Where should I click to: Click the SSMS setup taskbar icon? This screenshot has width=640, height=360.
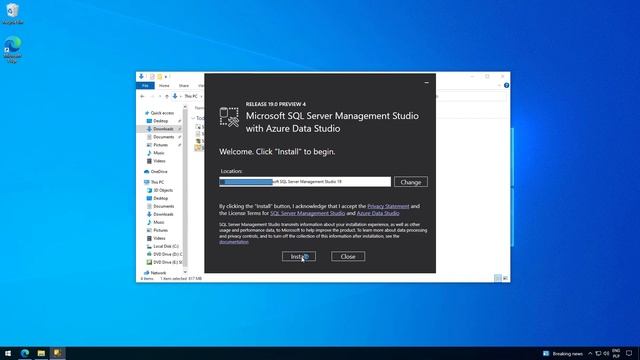click(x=58, y=353)
